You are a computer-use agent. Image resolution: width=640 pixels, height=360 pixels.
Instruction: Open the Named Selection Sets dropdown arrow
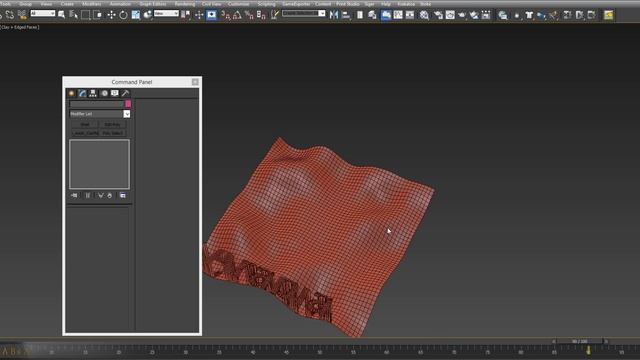click(322, 13)
